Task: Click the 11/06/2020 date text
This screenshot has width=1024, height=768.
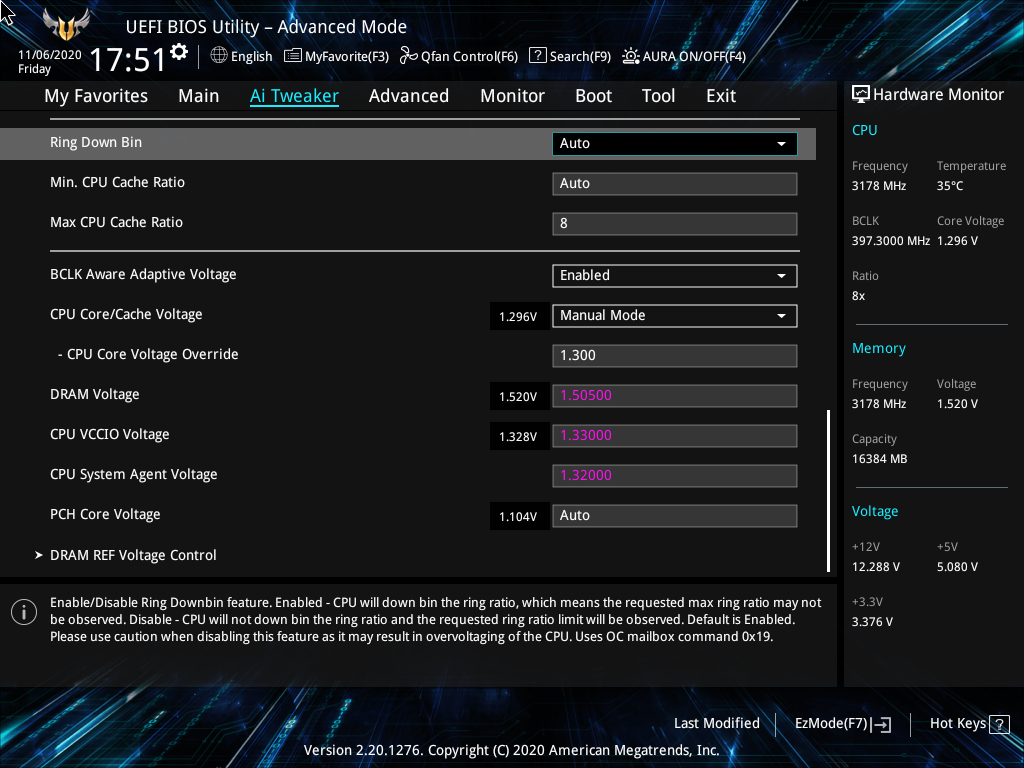Action: pos(50,55)
